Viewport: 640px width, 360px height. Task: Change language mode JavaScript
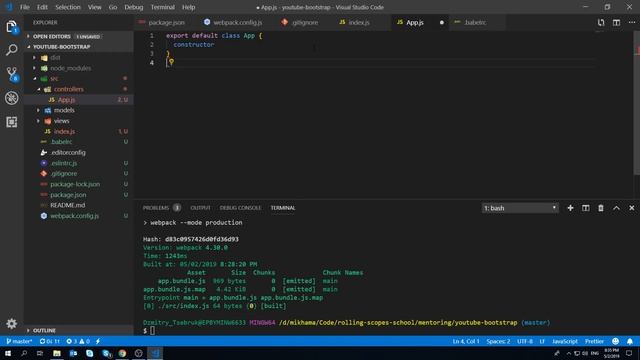(x=565, y=341)
